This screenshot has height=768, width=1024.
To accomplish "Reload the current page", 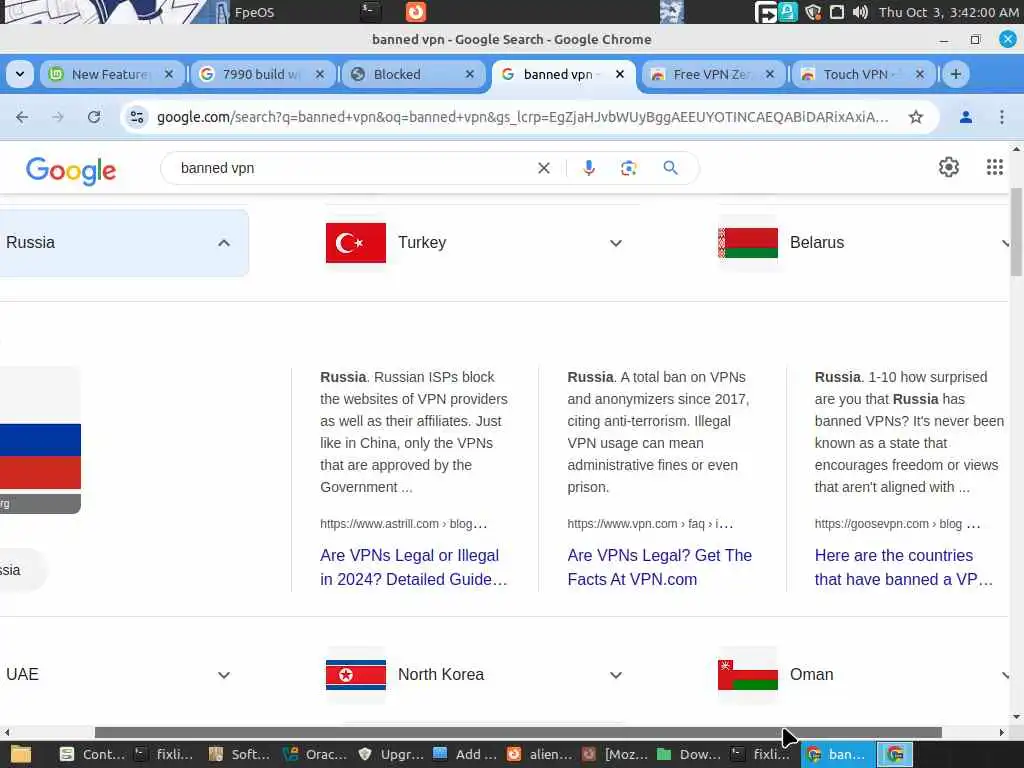I will click(94, 117).
